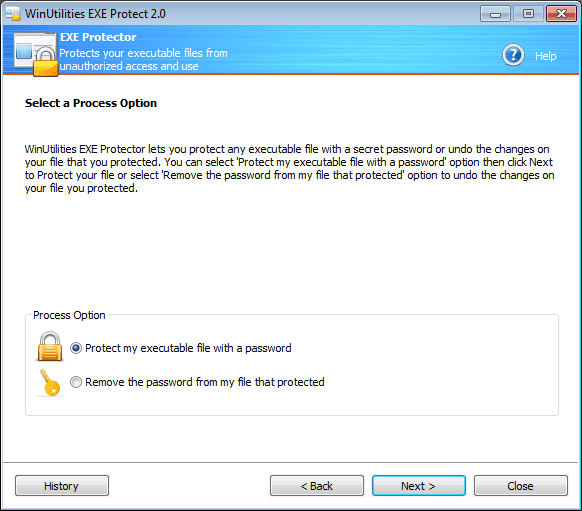
Task: Proceed with the Next button
Action: point(419,485)
